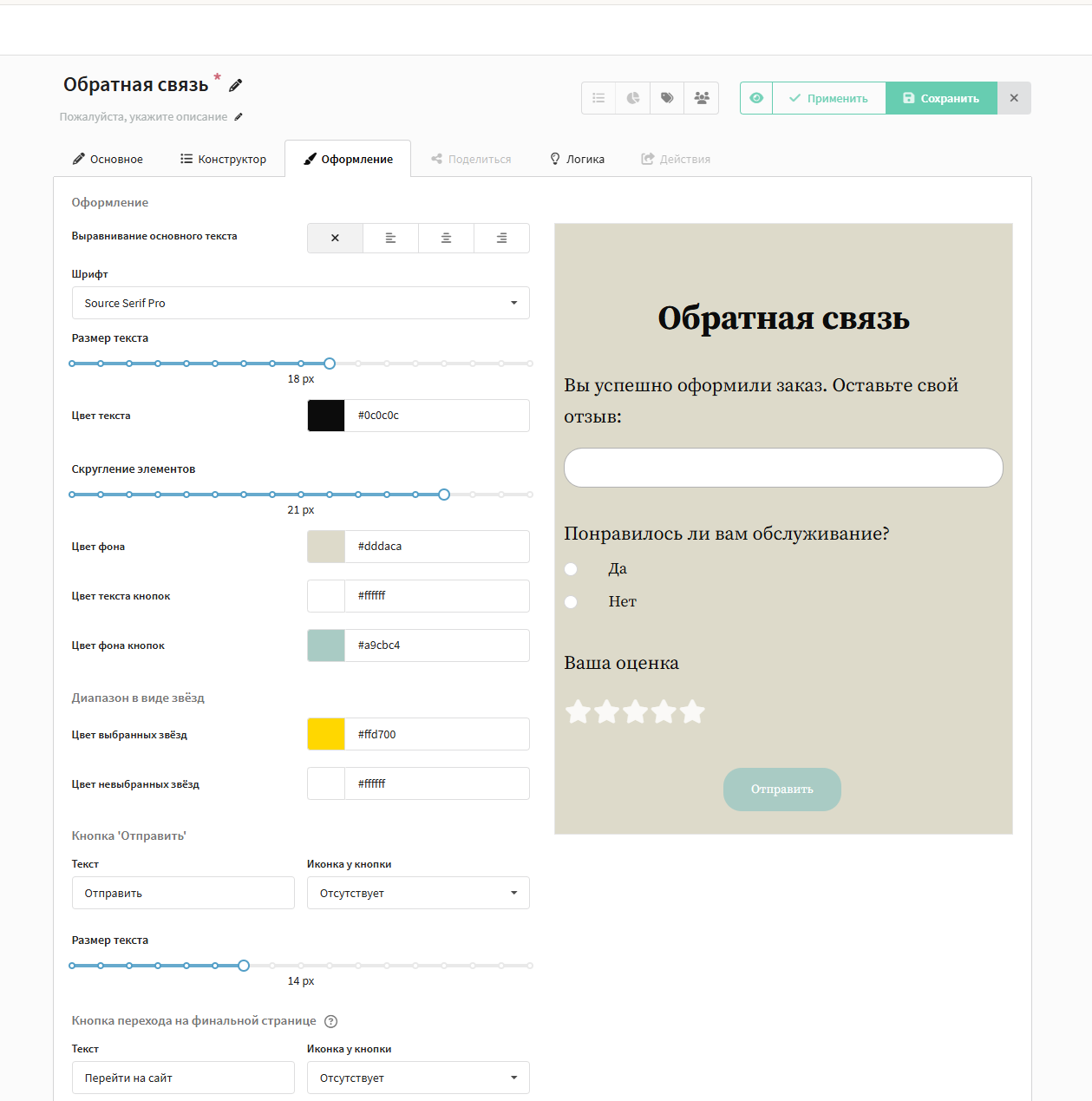
Task: Select right alignment for main text
Action: (x=501, y=238)
